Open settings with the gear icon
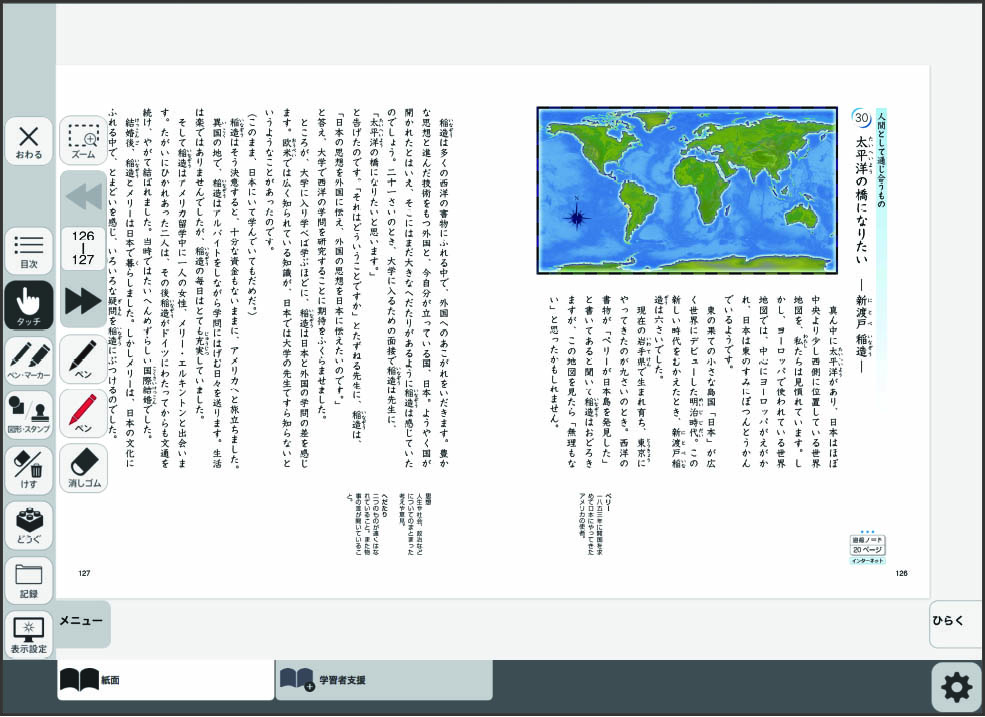This screenshot has width=985, height=717. (957, 687)
